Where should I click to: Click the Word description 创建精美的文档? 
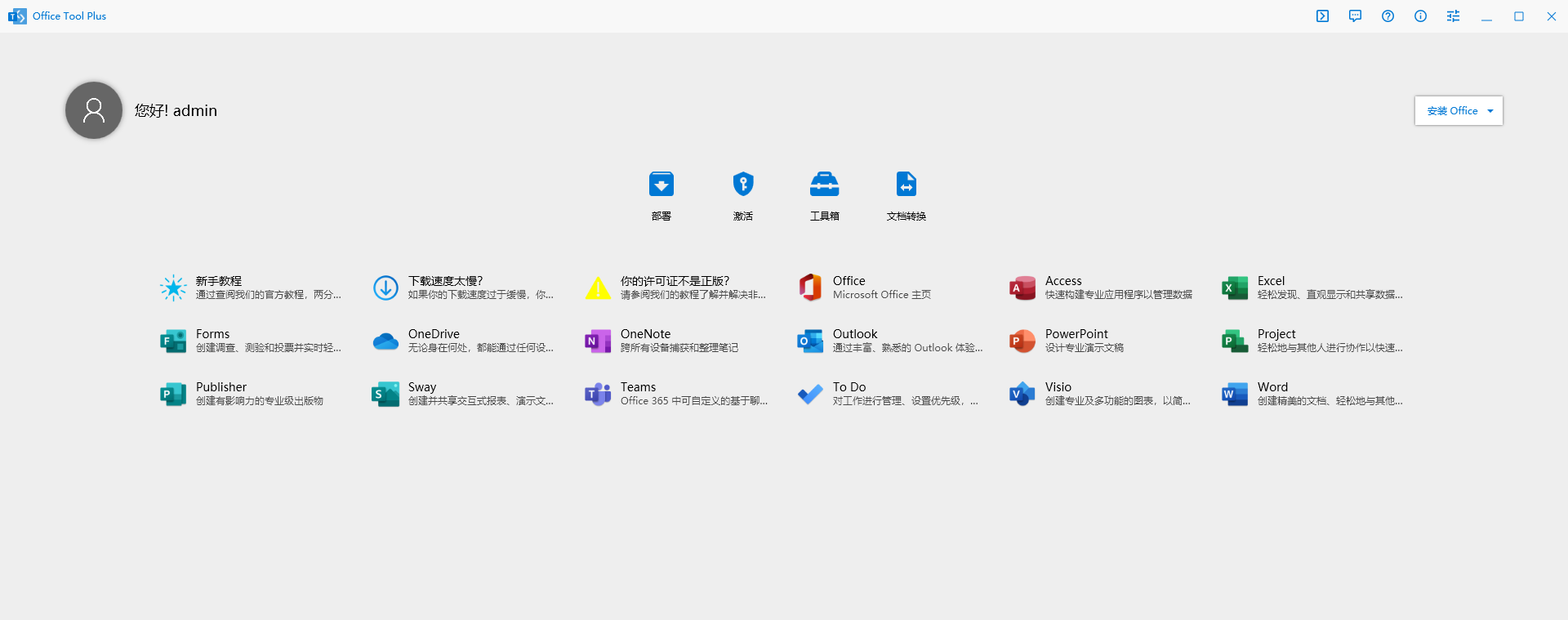tap(1330, 401)
